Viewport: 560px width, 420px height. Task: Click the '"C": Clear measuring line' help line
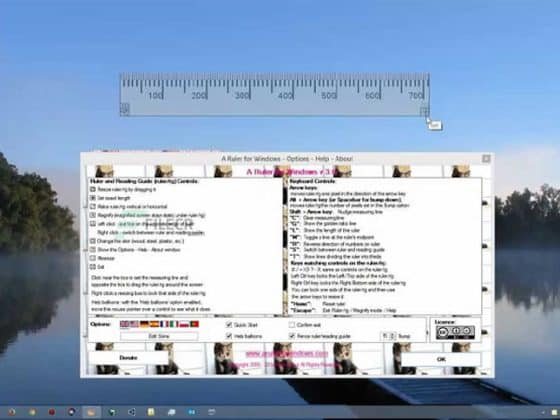point(318,218)
